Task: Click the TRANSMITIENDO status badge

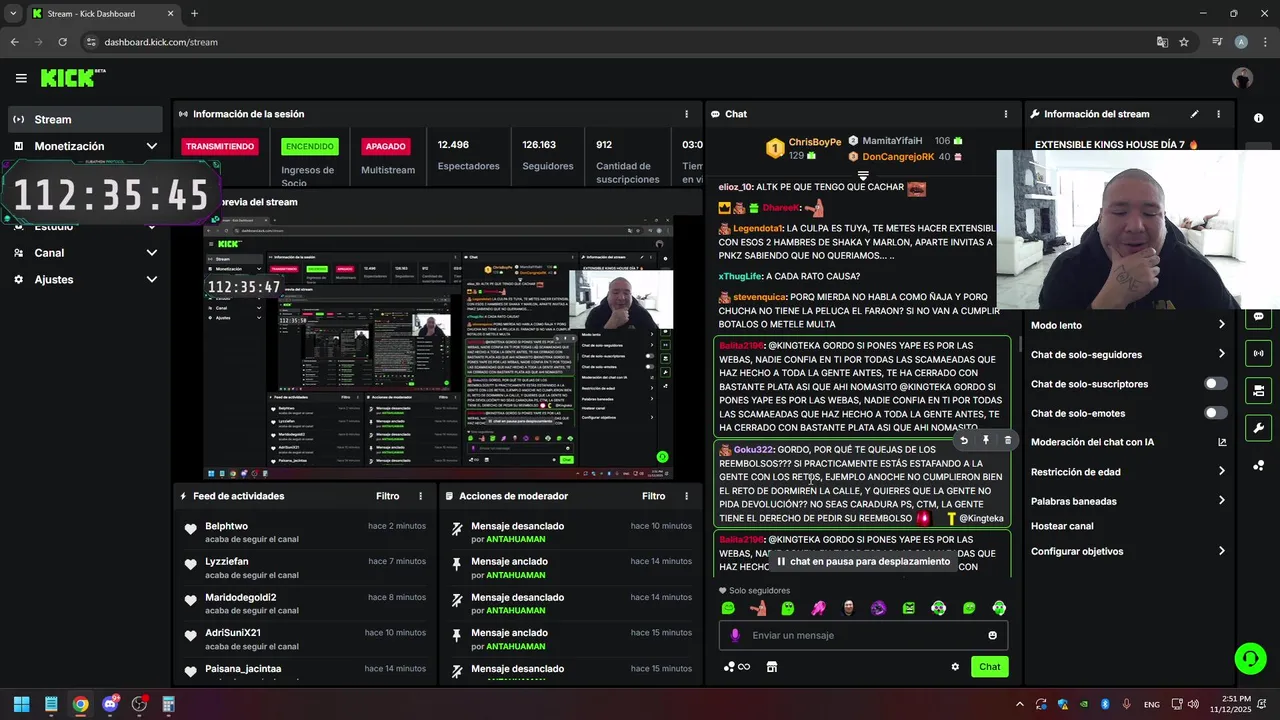Action: 219,146
